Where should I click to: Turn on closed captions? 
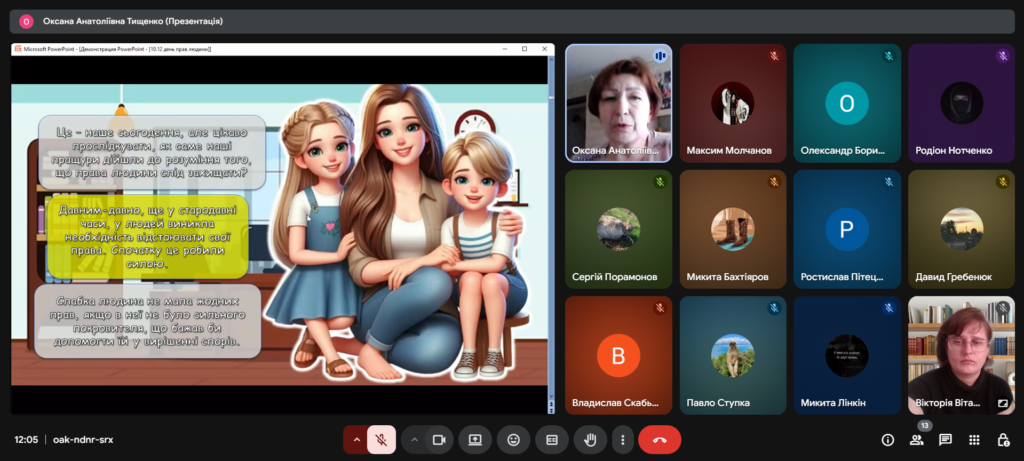click(551, 439)
